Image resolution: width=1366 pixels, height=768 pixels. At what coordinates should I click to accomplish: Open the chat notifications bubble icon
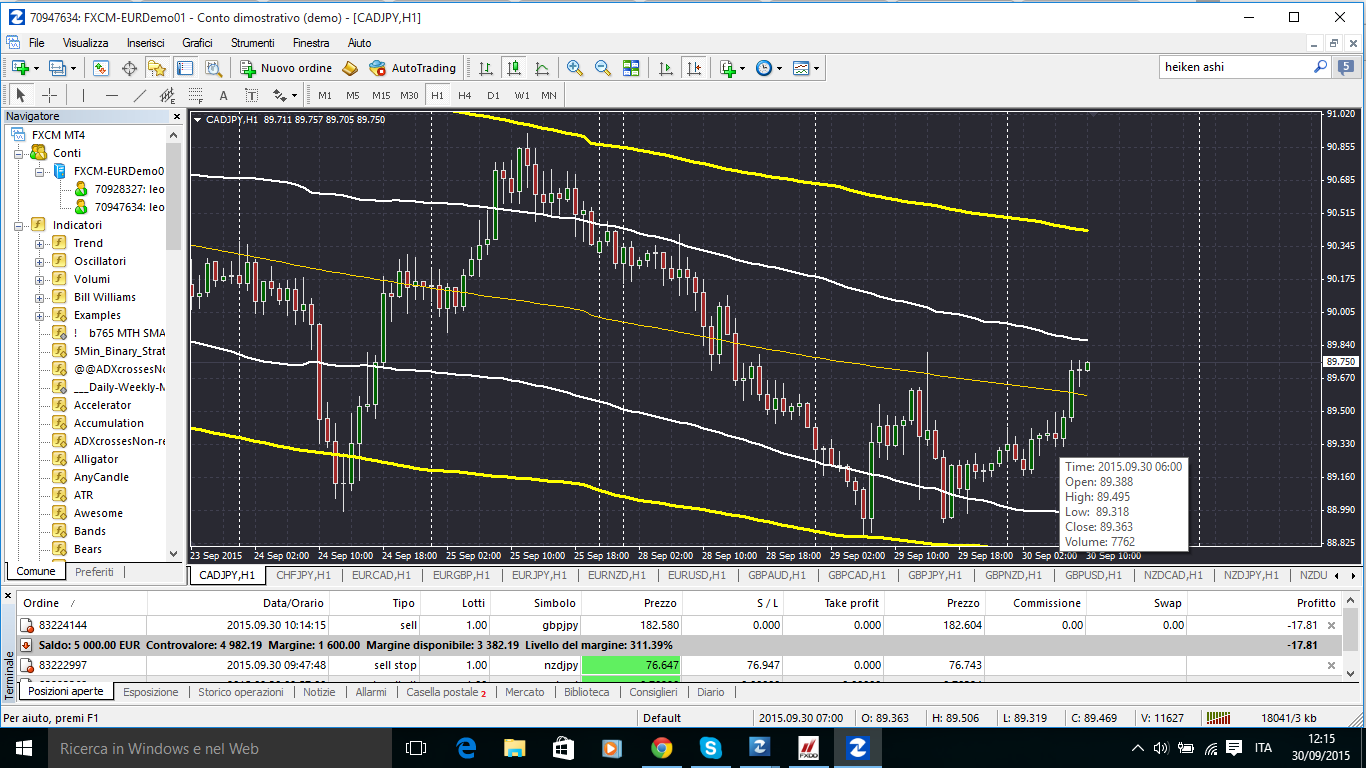pyautogui.click(x=1347, y=67)
